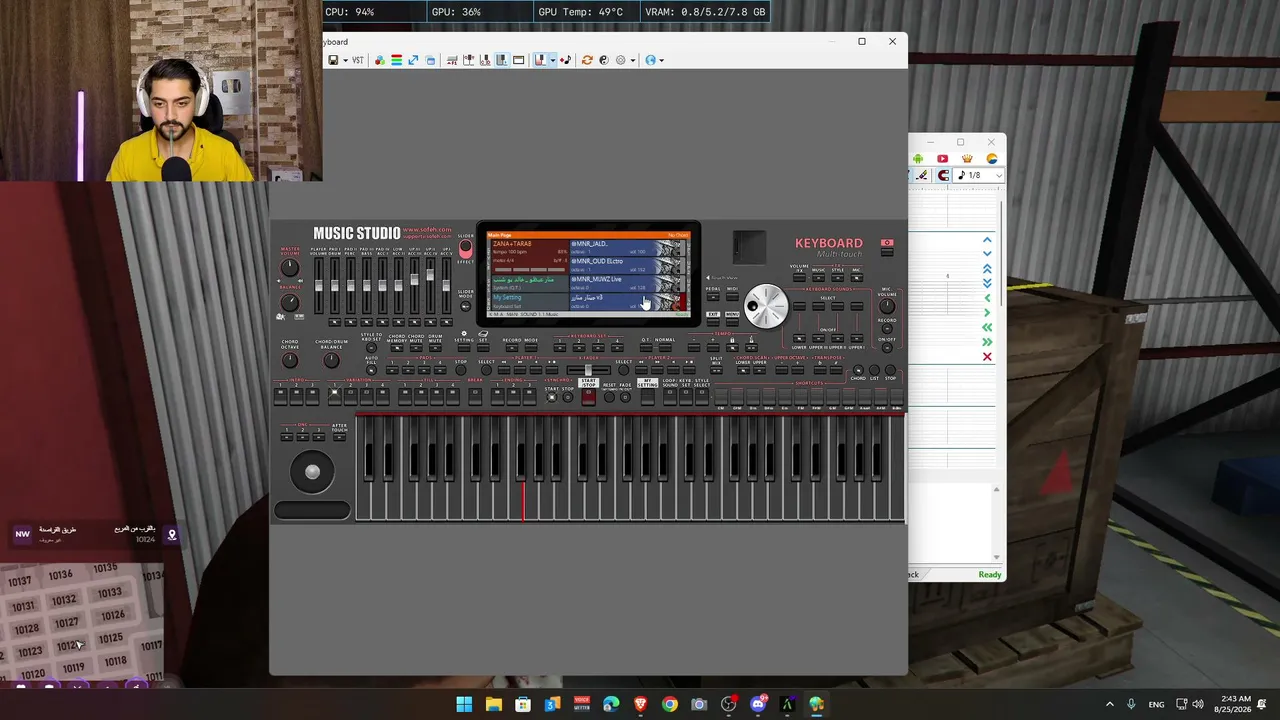Select @MNR_OUD ELctro sound on display
Image resolution: width=1280 pixels, height=720 pixels.
[626, 266]
